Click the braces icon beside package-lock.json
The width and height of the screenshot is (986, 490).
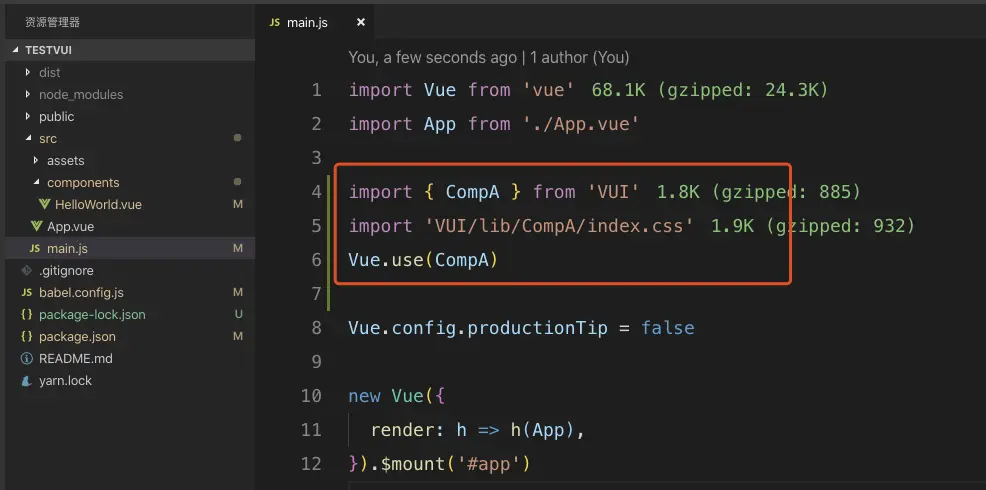tap(26, 314)
